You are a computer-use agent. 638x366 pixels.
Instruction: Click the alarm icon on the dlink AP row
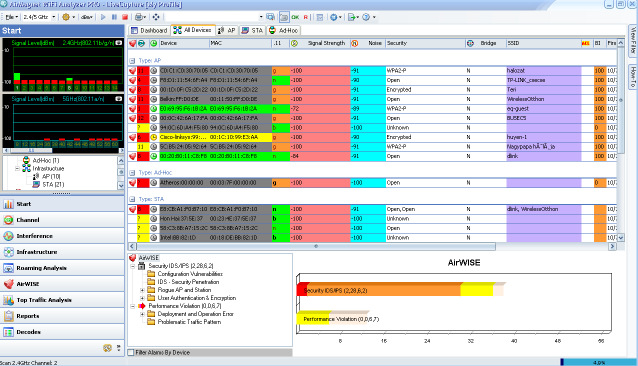132,156
